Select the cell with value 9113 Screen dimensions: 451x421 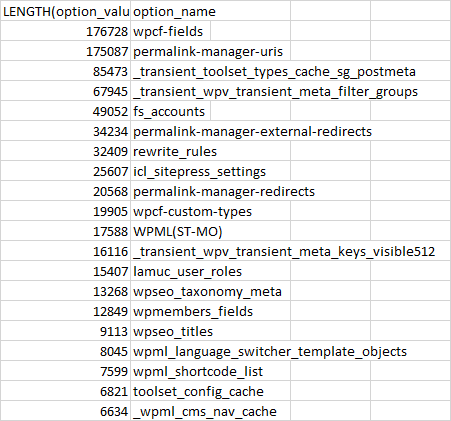click(66, 331)
